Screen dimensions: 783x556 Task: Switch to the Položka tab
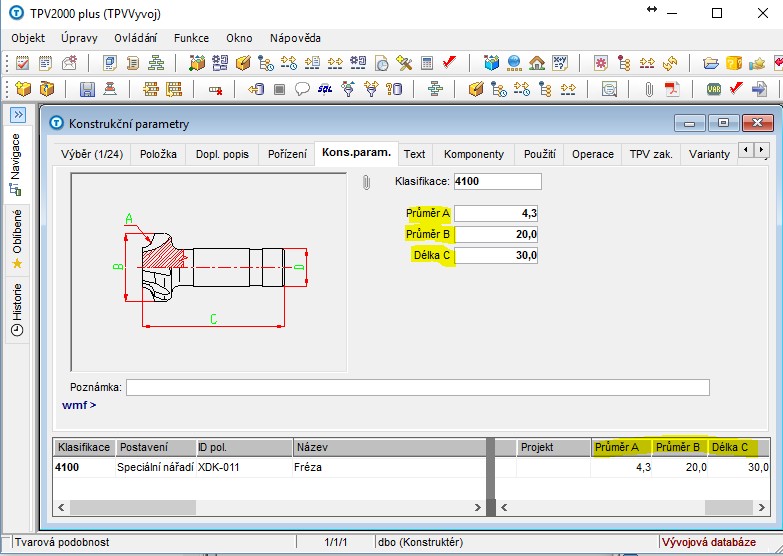tap(158, 154)
